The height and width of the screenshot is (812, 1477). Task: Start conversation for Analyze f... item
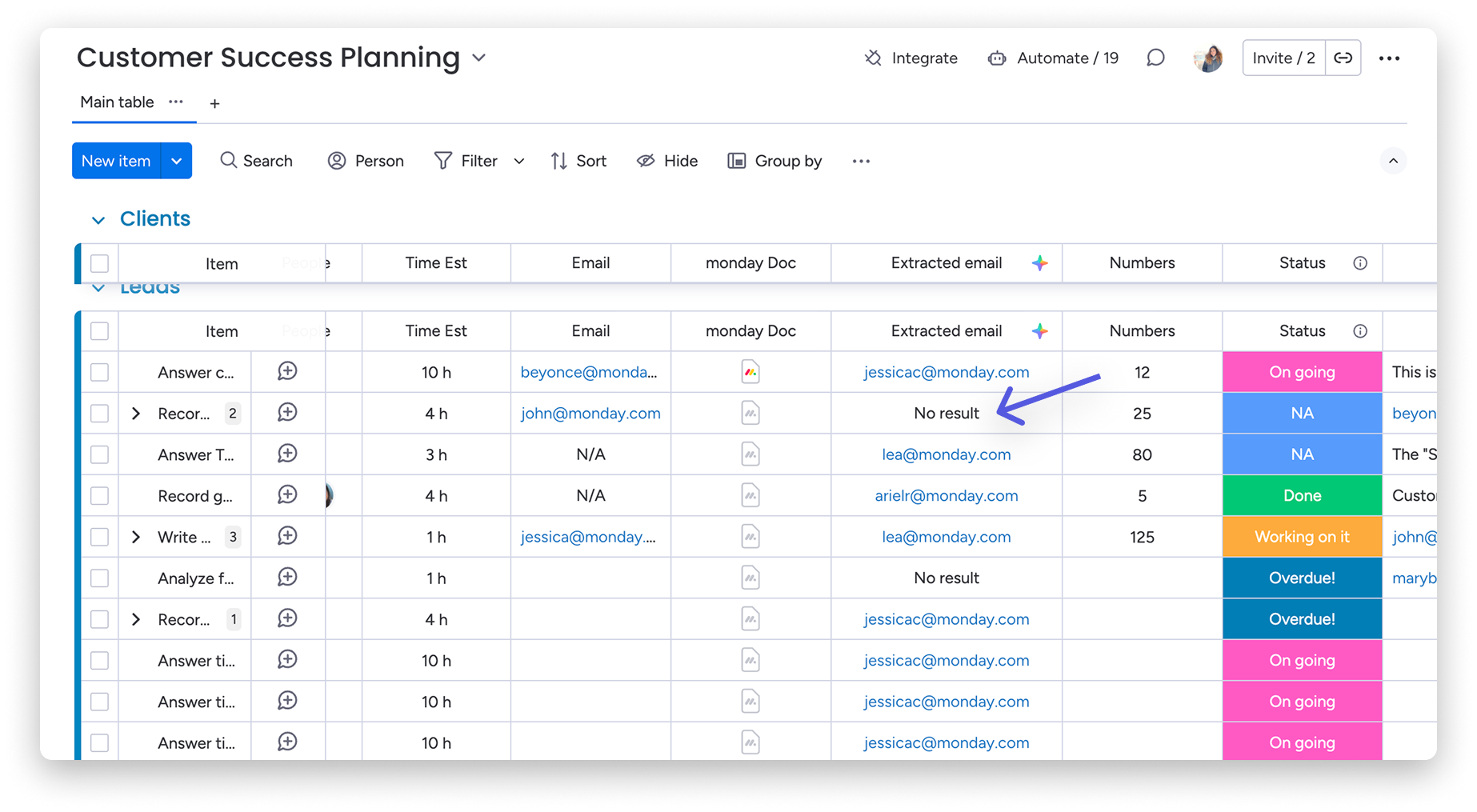point(288,578)
